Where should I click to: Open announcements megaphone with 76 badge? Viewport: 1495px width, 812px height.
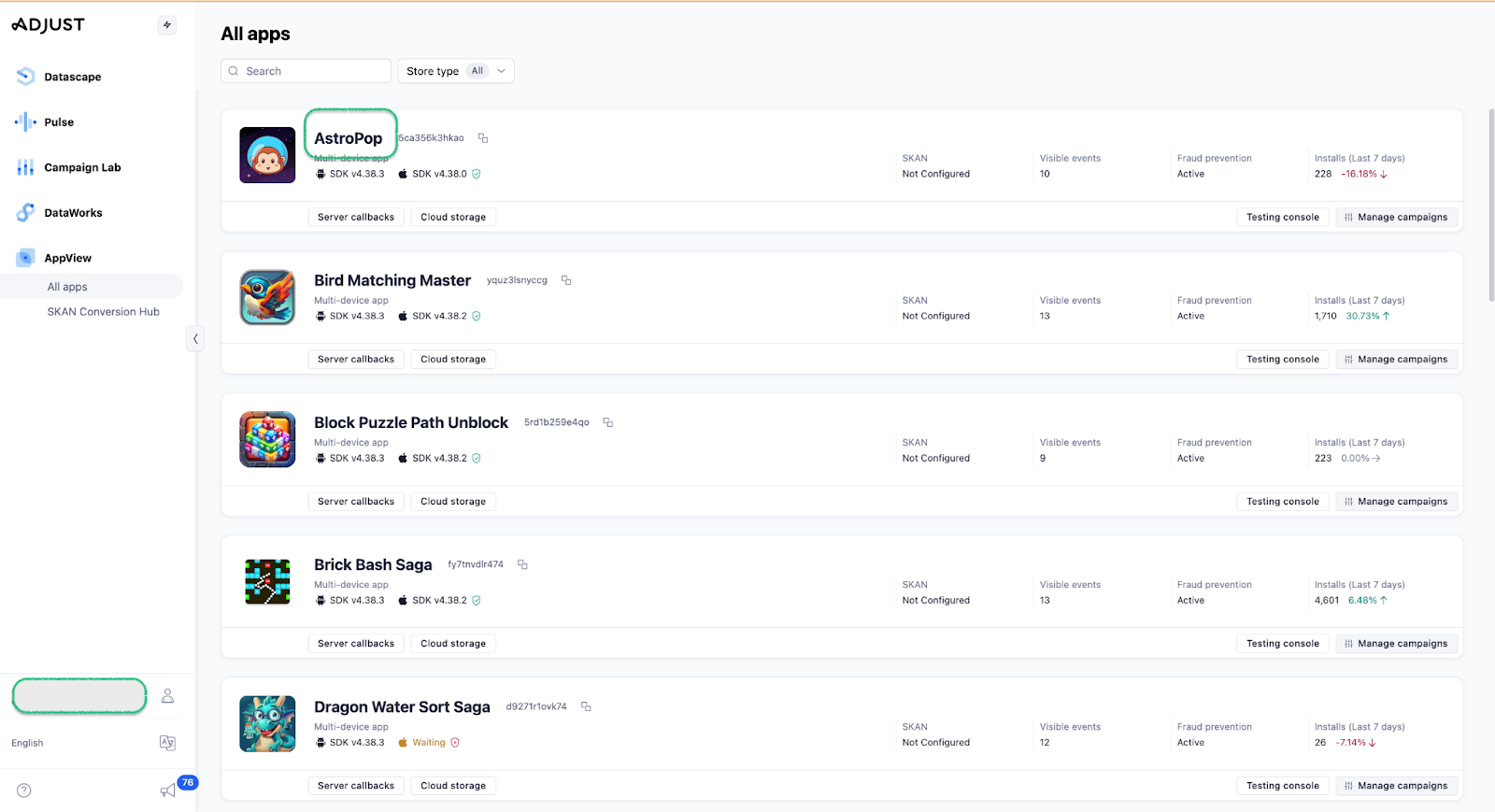point(169,791)
